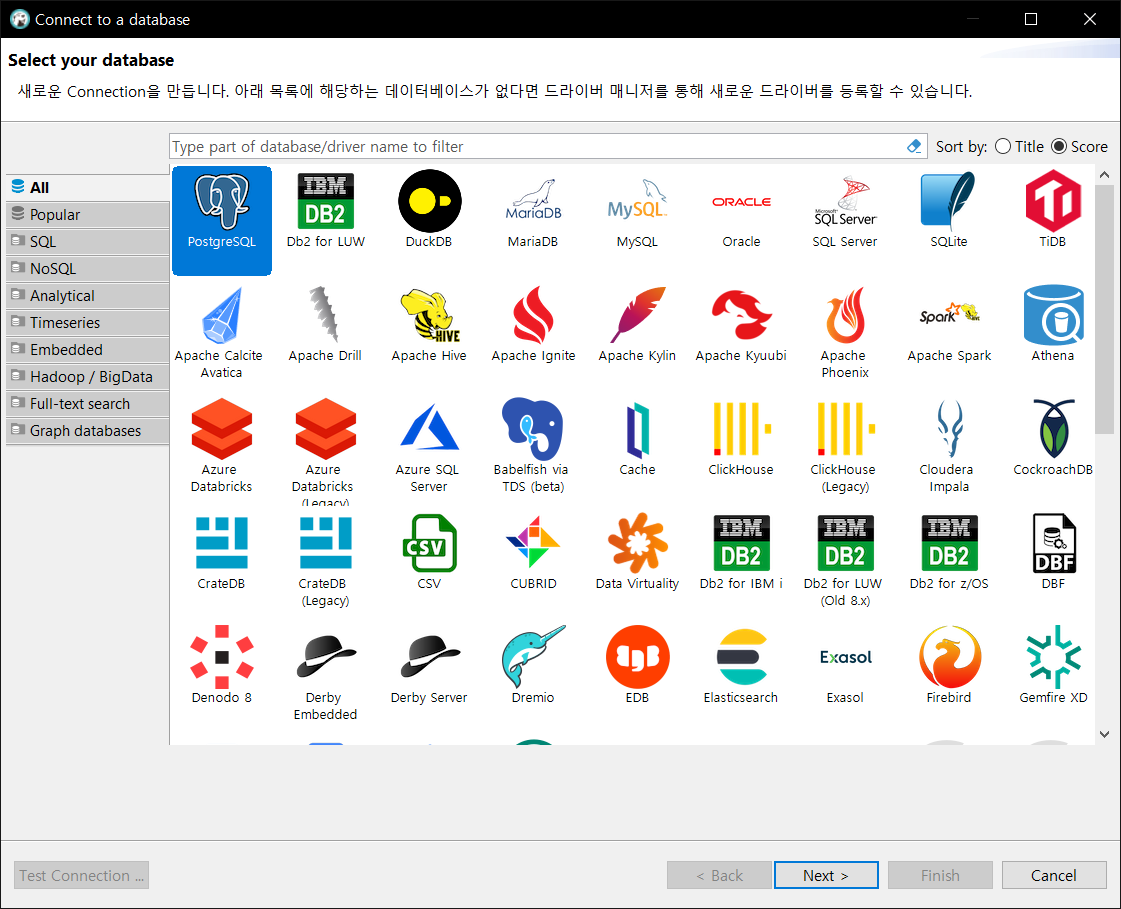This screenshot has width=1121, height=909.
Task: Pick the Denodo 8 icon
Action: click(x=222, y=657)
